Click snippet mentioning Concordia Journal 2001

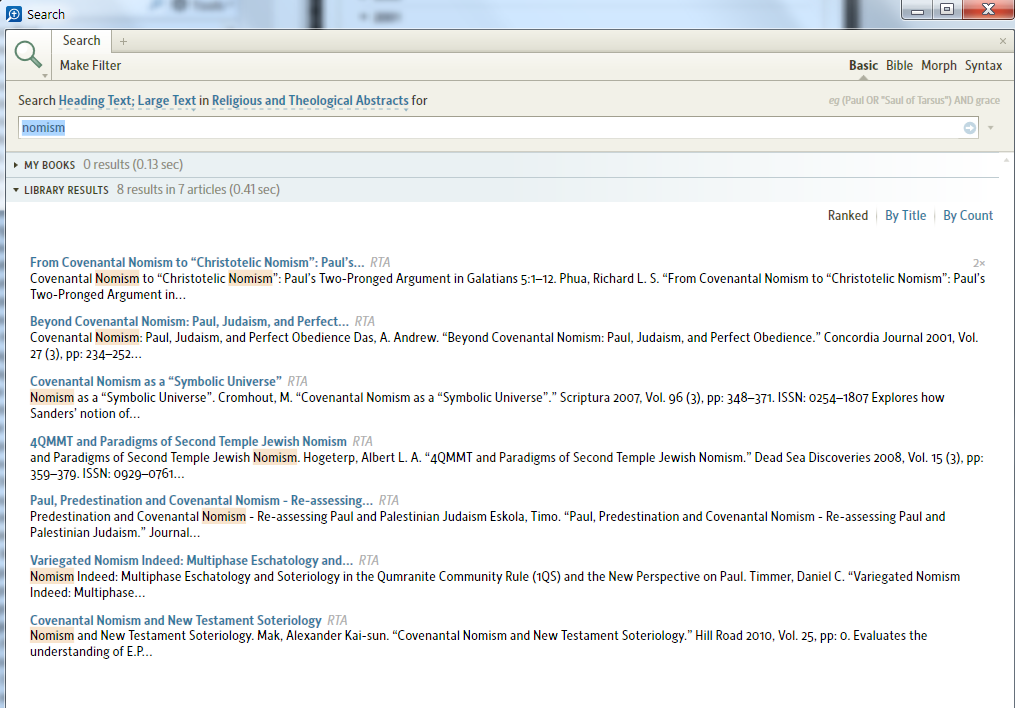coord(504,346)
